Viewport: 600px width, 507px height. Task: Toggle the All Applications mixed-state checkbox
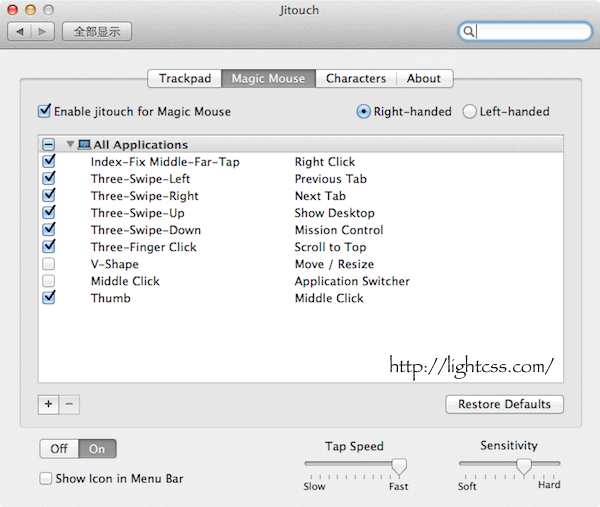click(49, 145)
